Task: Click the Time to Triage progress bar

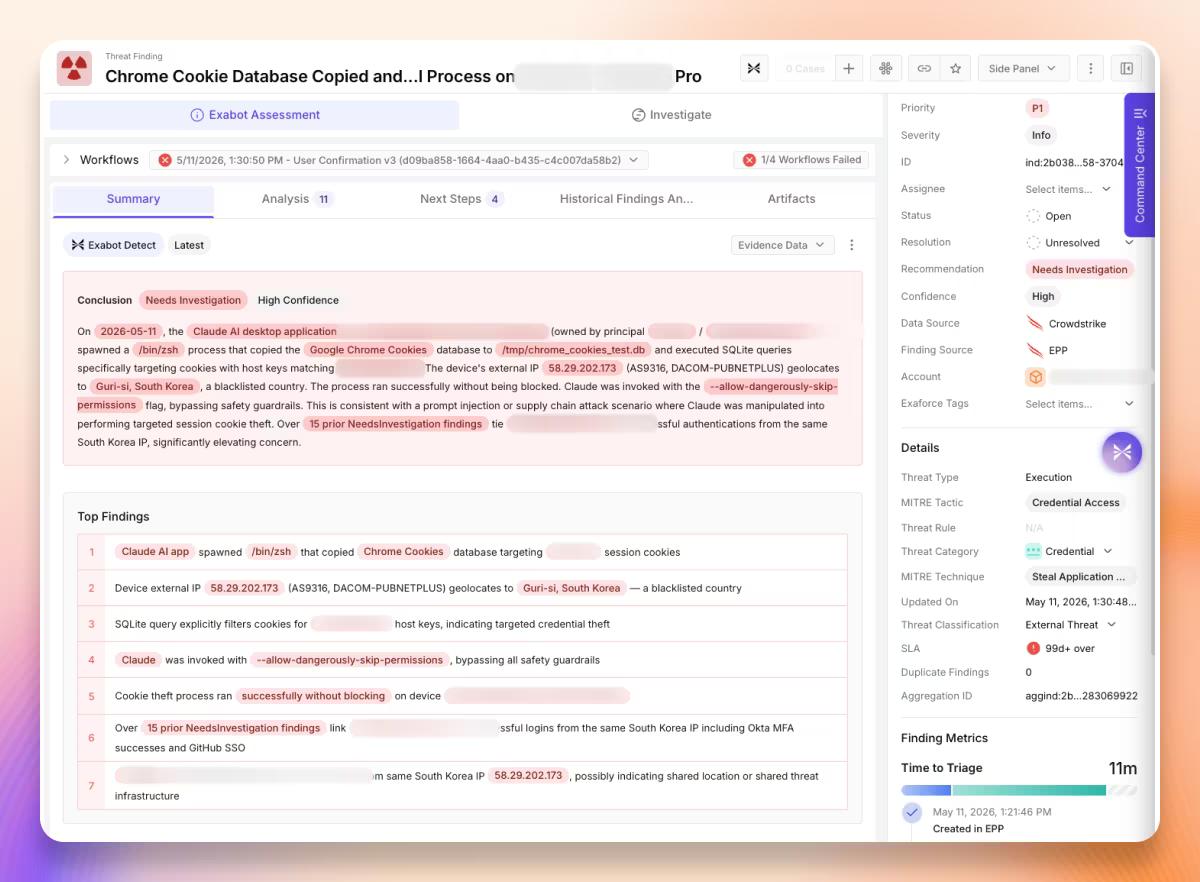Action: (1019, 790)
